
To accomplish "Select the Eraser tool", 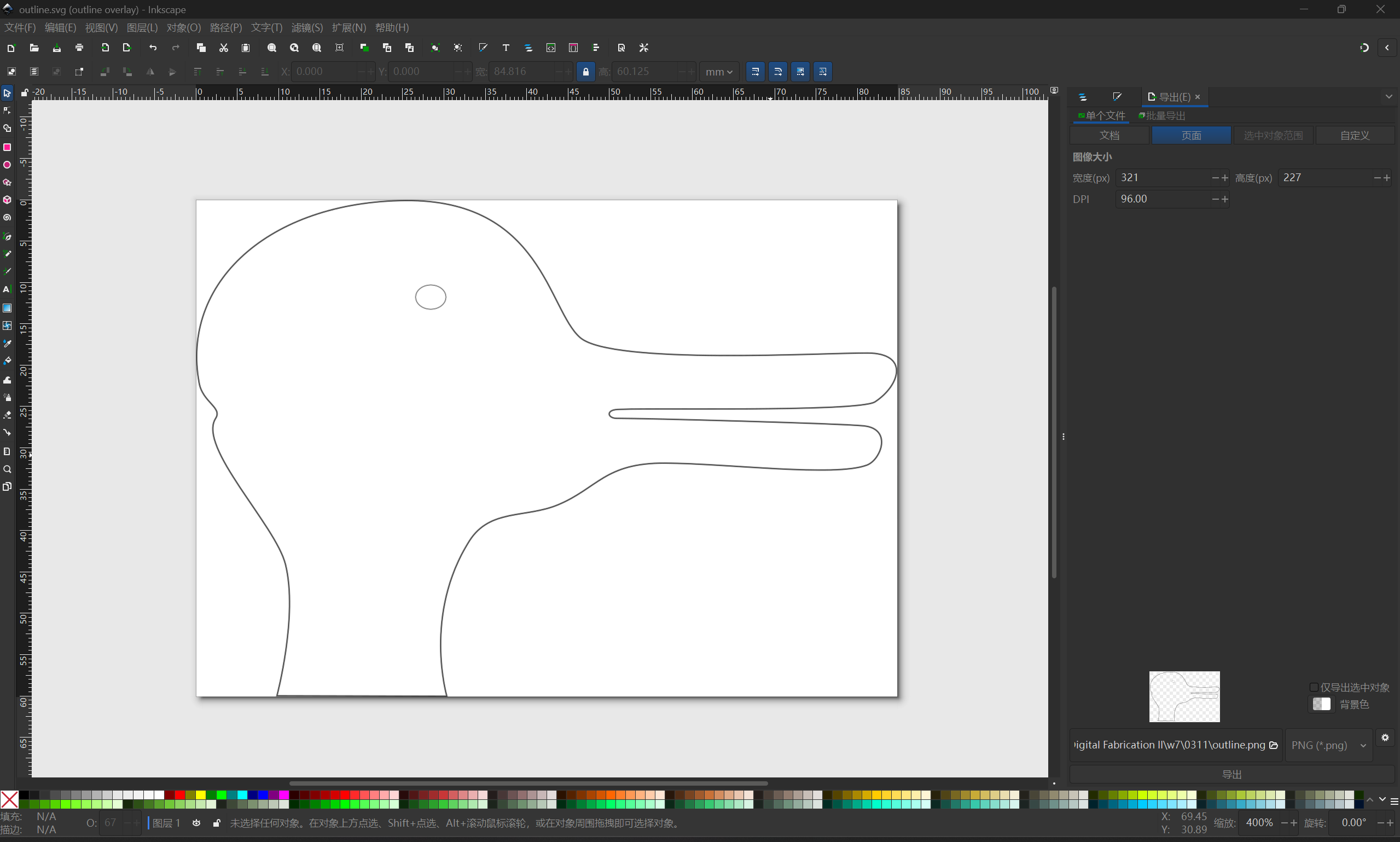I will tap(7, 415).
